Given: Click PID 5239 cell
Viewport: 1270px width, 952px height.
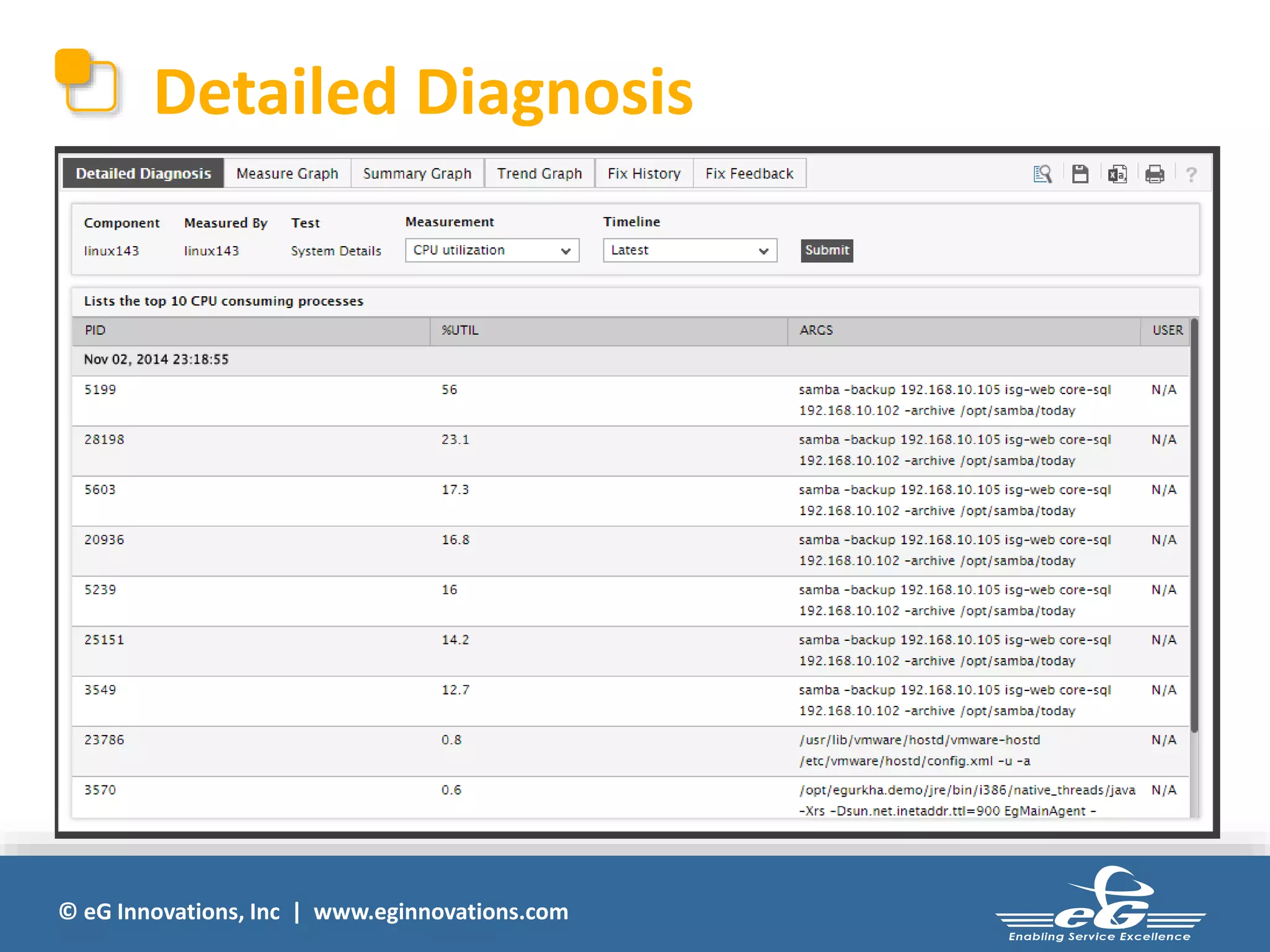Looking at the screenshot, I should pyautogui.click(x=100, y=590).
